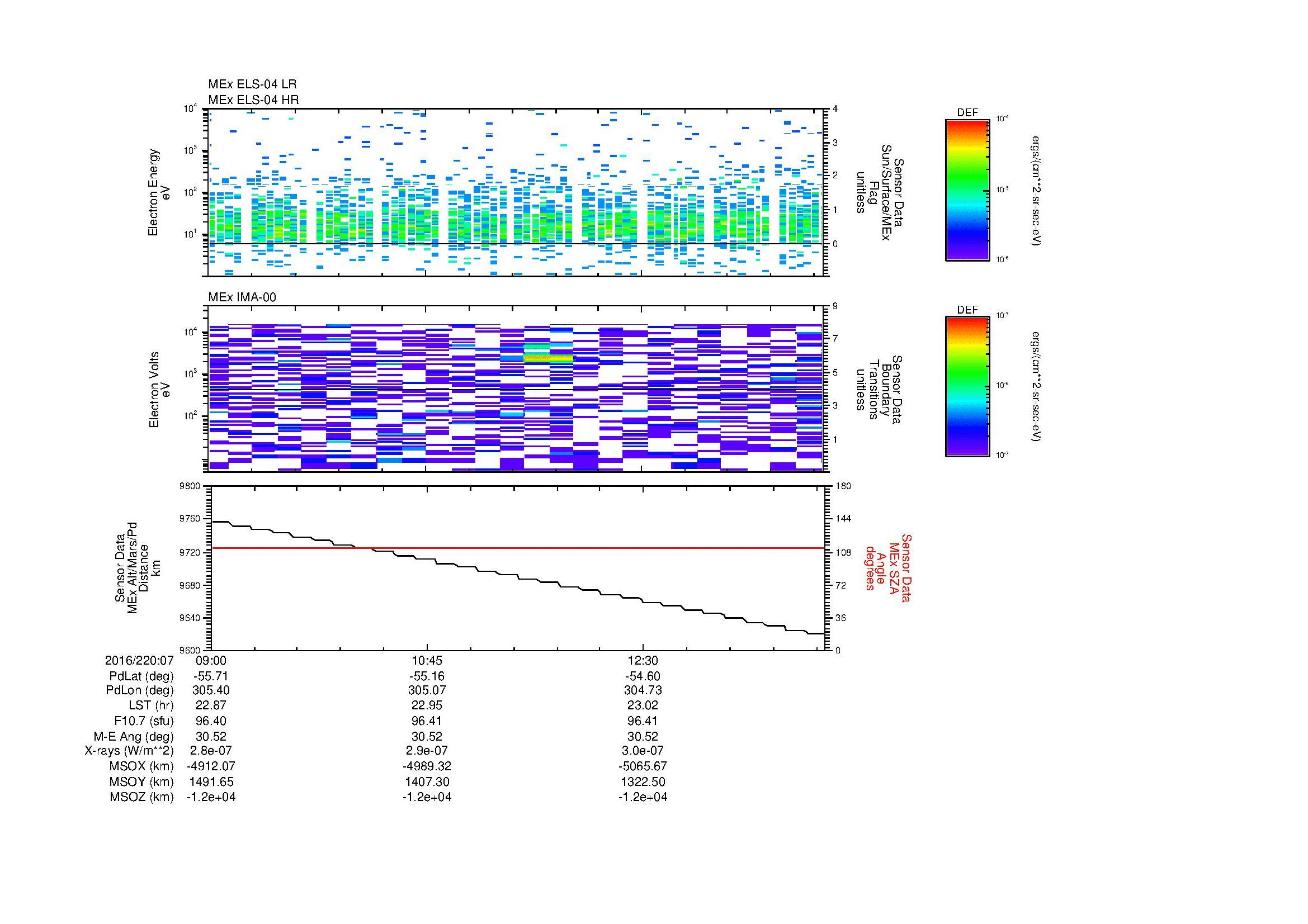Click the X-rays value 2.9e-07

[x=427, y=751]
